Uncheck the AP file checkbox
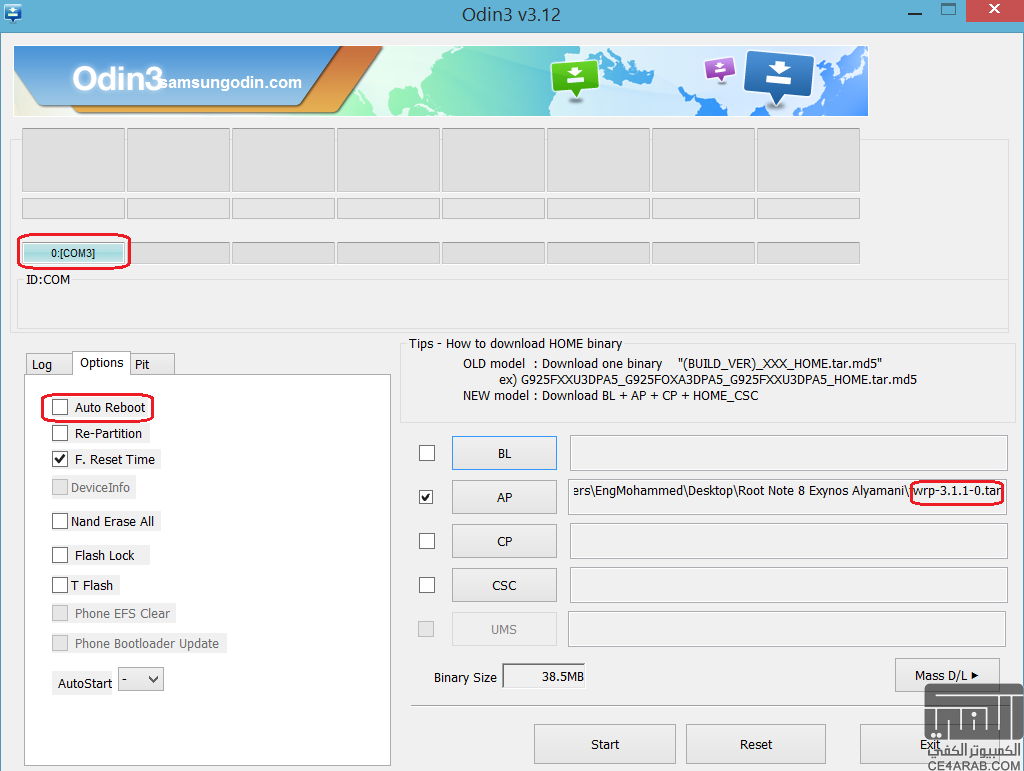The width and height of the screenshot is (1024, 771). 426,497
